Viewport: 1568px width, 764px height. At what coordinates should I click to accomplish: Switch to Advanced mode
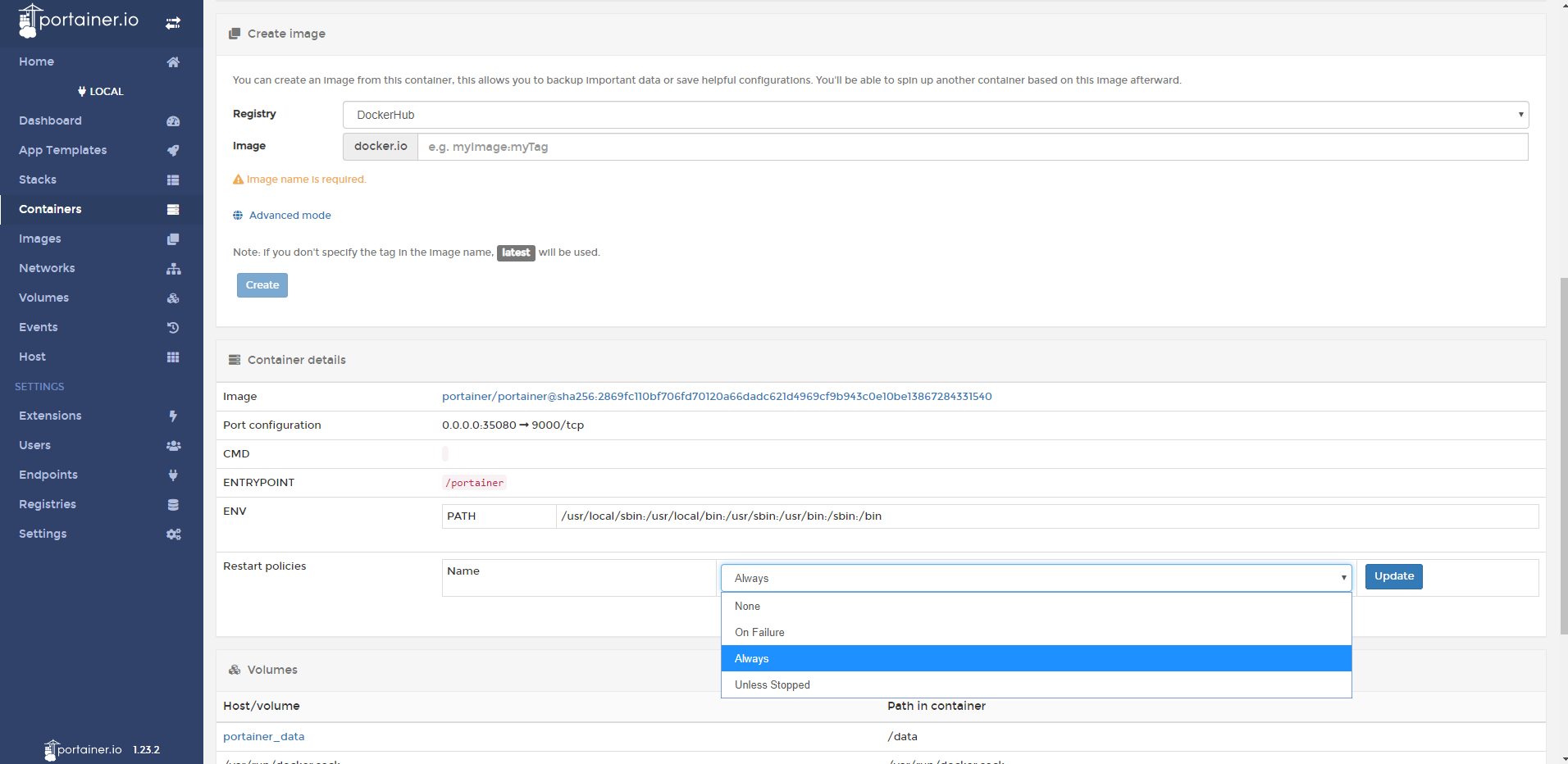point(290,216)
